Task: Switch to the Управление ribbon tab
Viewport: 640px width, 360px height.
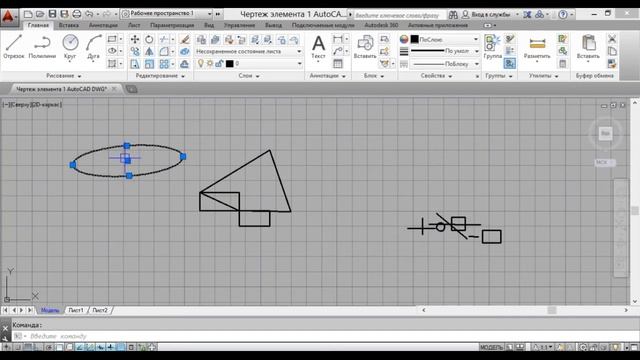Action: coord(240,25)
